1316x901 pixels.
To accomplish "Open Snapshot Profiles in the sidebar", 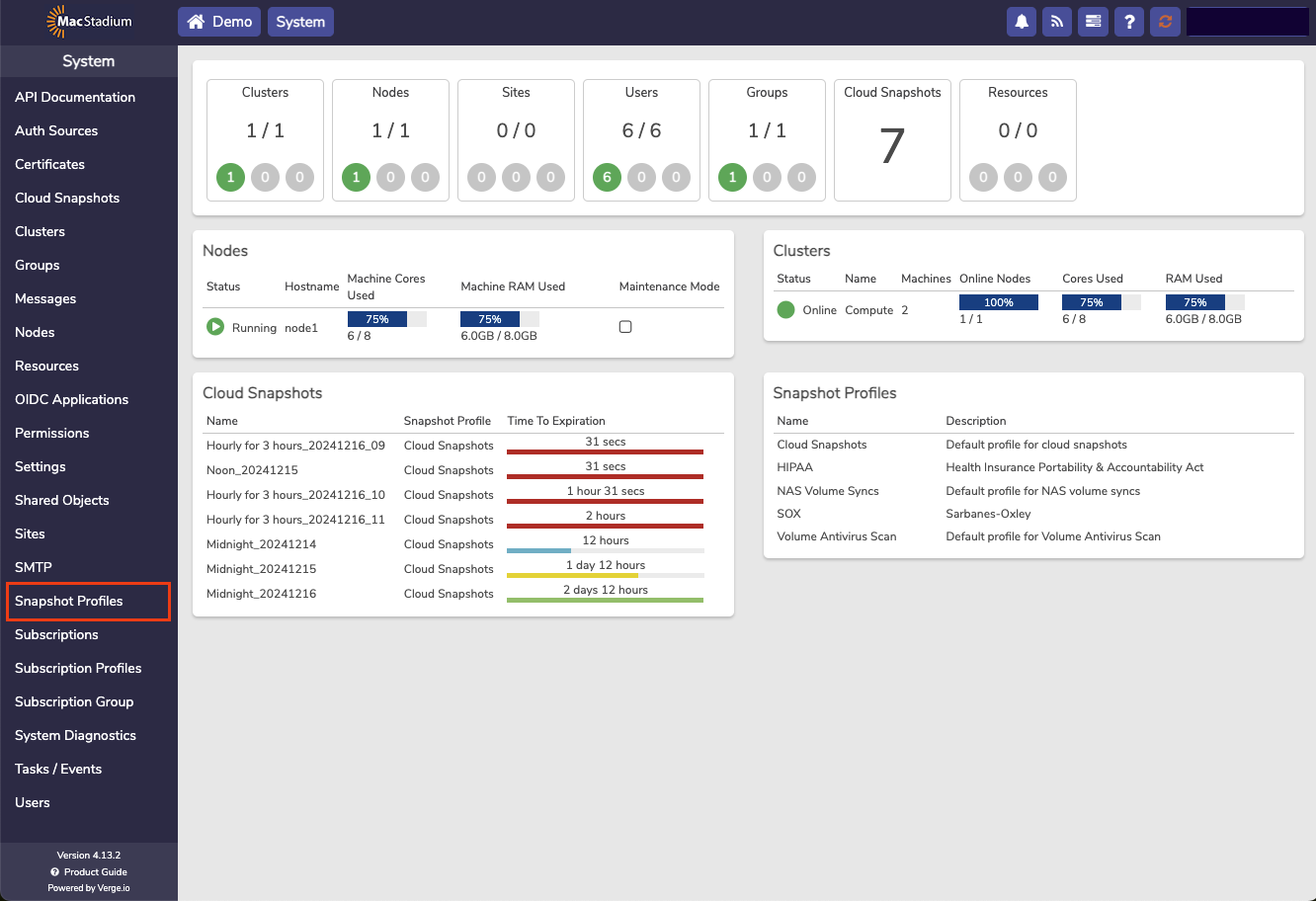I will pyautogui.click(x=69, y=601).
